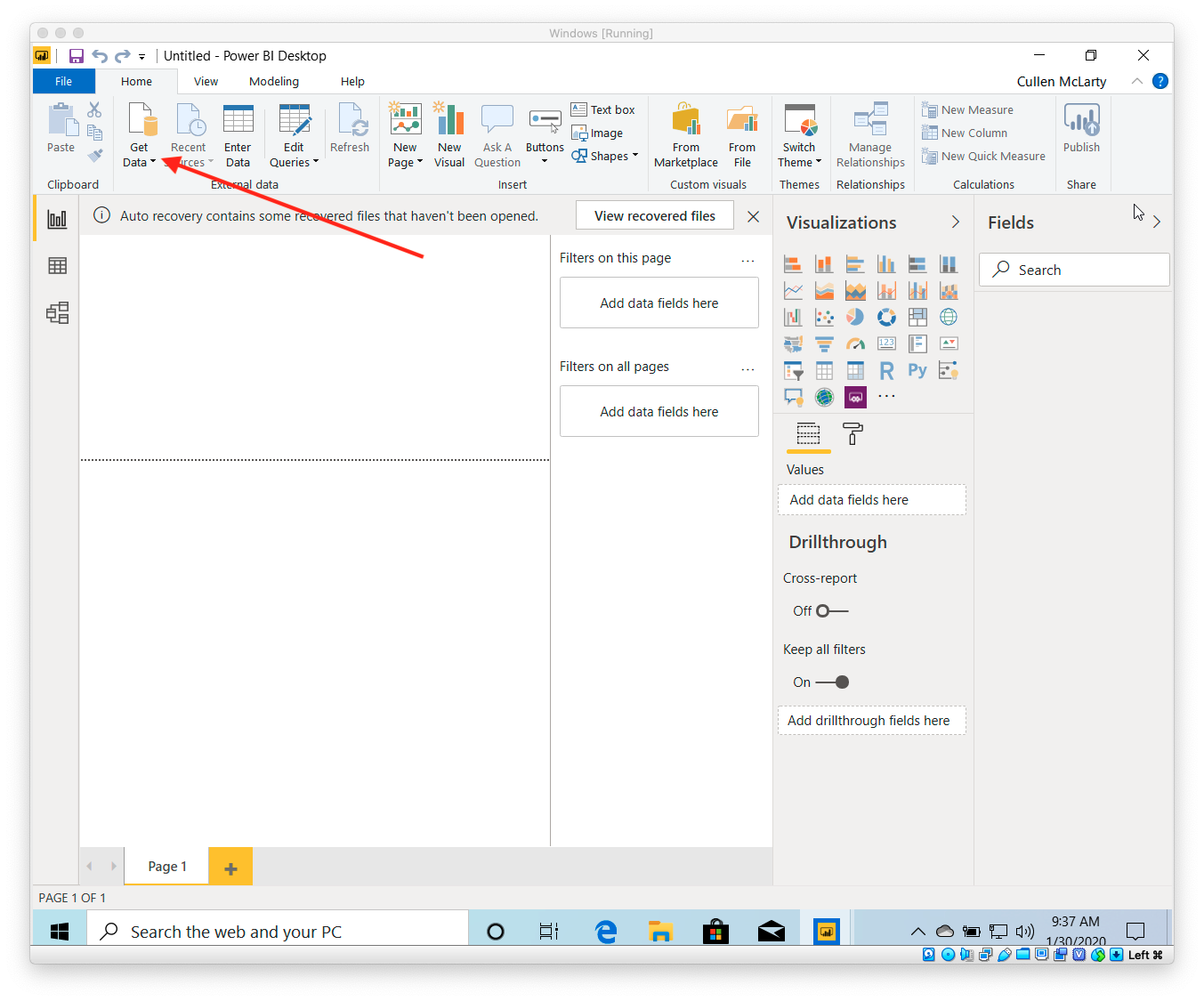The width and height of the screenshot is (1204, 1001).
Task: Switch to the Help ribbon tab
Action: point(352,81)
